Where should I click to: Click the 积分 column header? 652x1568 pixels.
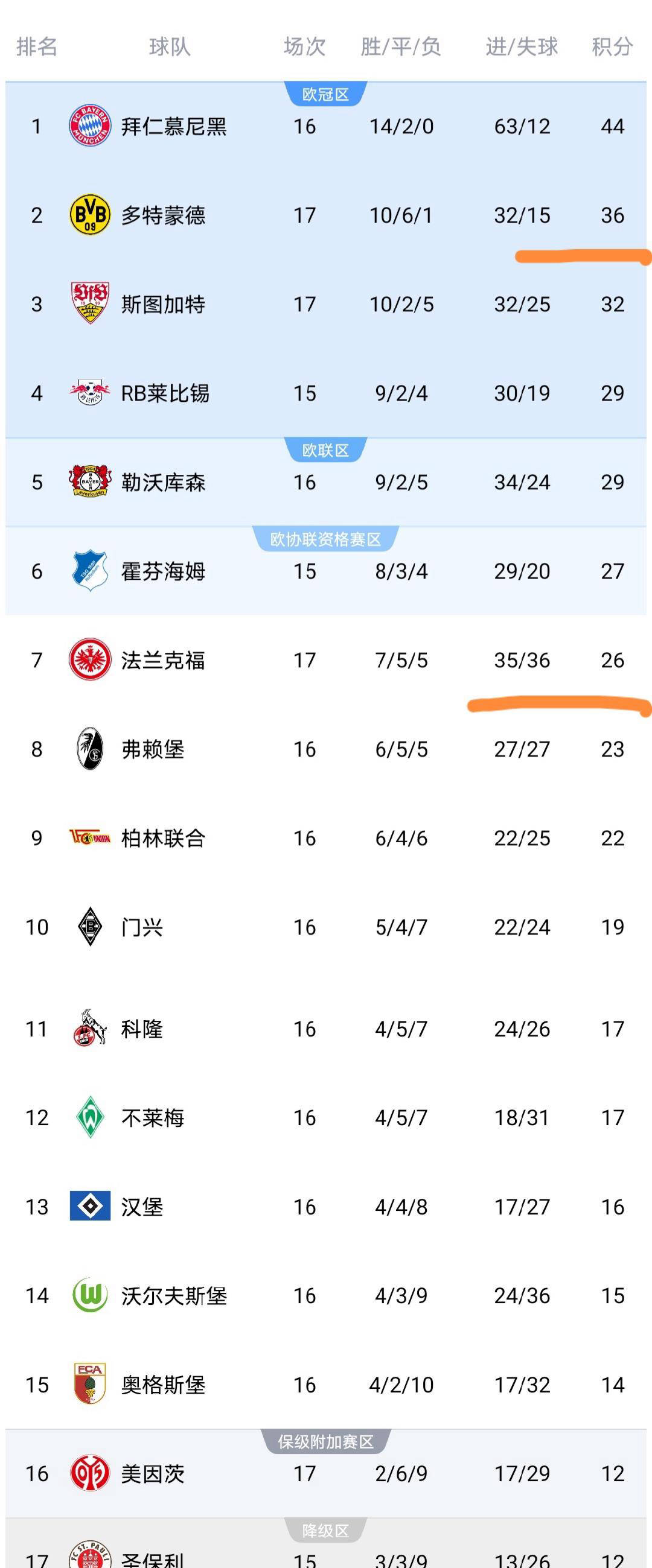tap(612, 47)
